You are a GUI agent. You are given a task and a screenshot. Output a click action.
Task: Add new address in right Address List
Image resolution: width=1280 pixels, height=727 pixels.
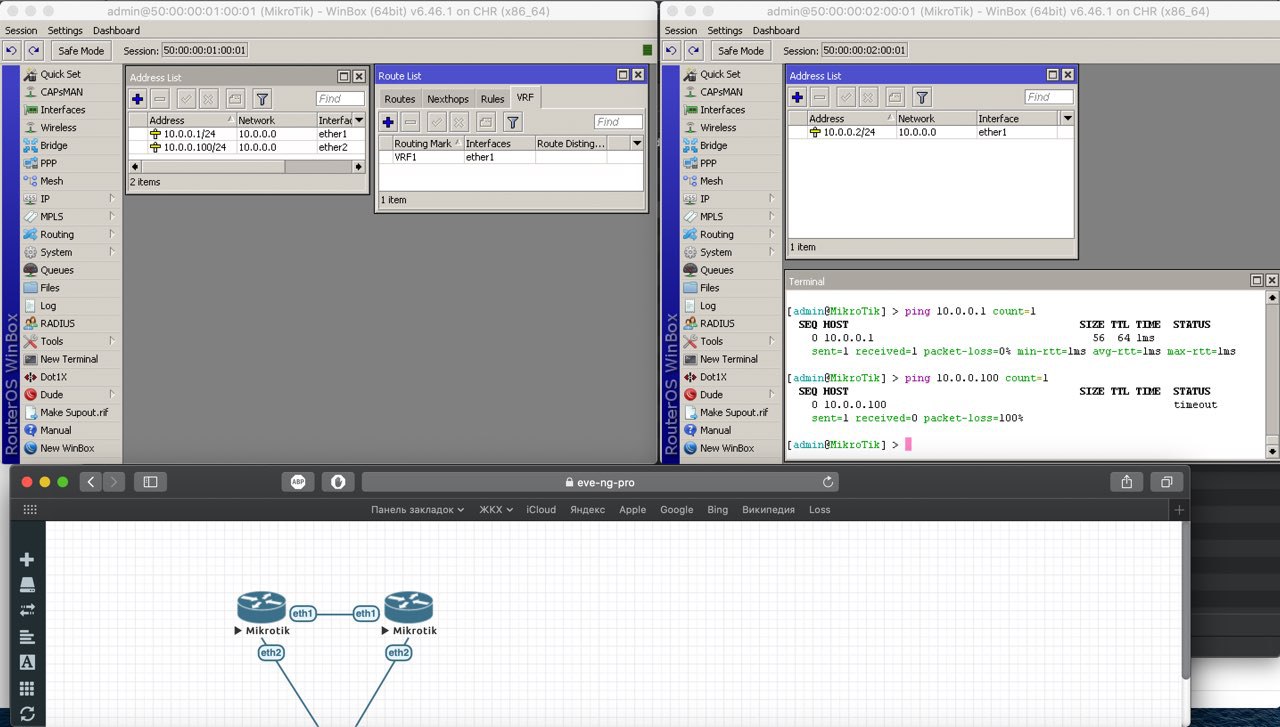(797, 97)
